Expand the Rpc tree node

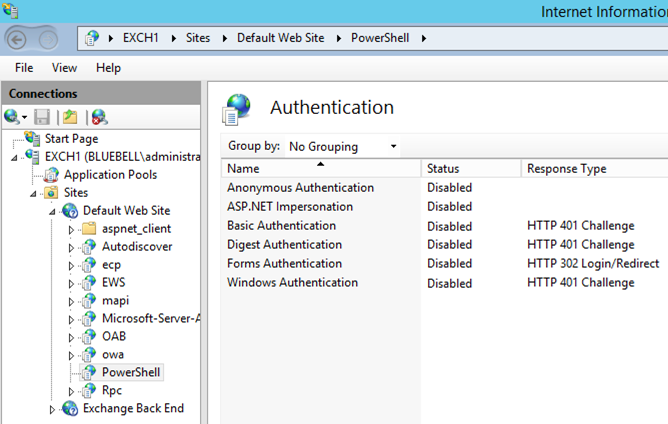(x=71, y=391)
